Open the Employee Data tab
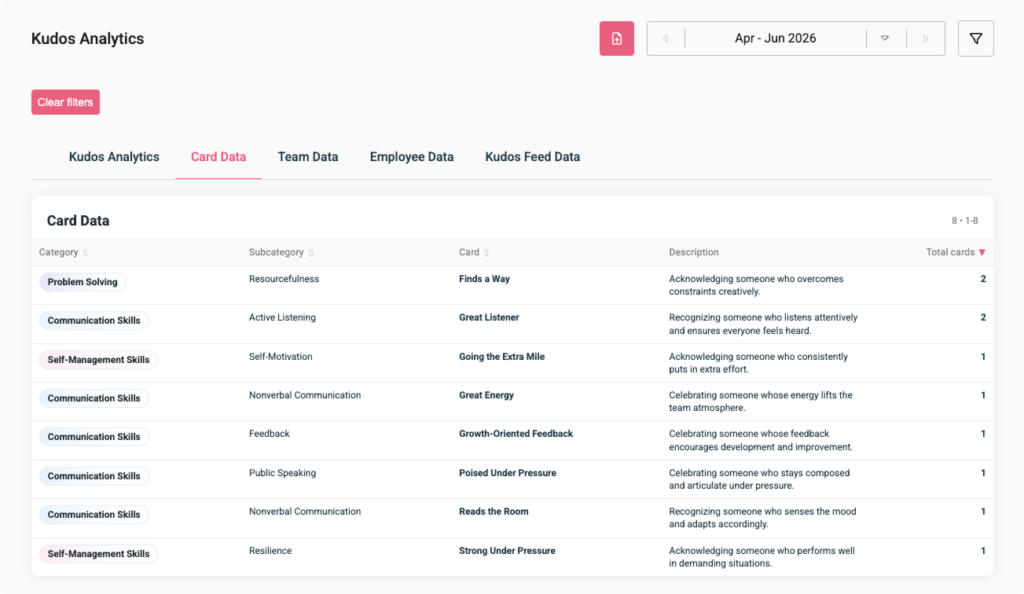The height and width of the screenshot is (594, 1024). [411, 157]
